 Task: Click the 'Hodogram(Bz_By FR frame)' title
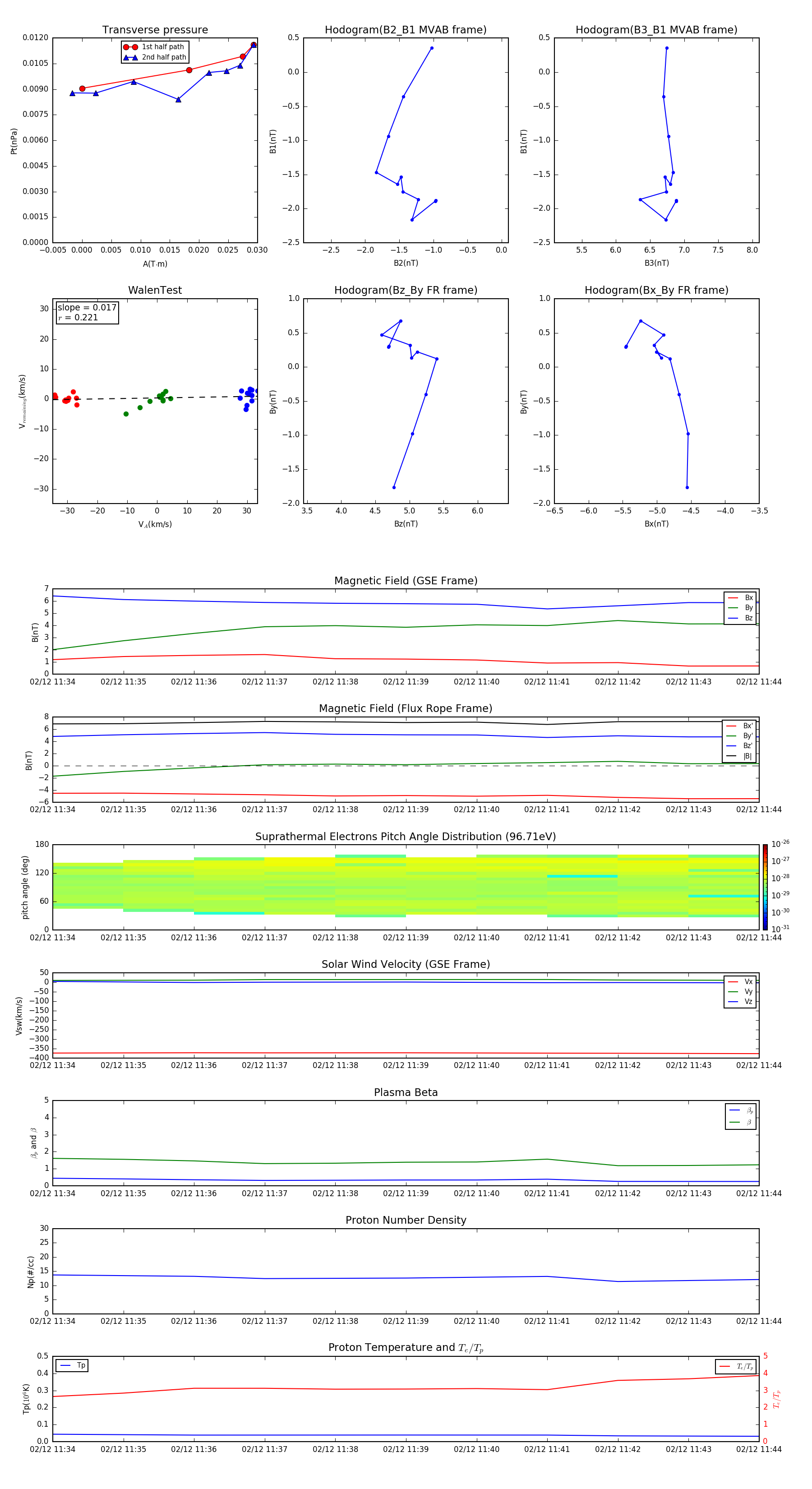coord(406,290)
